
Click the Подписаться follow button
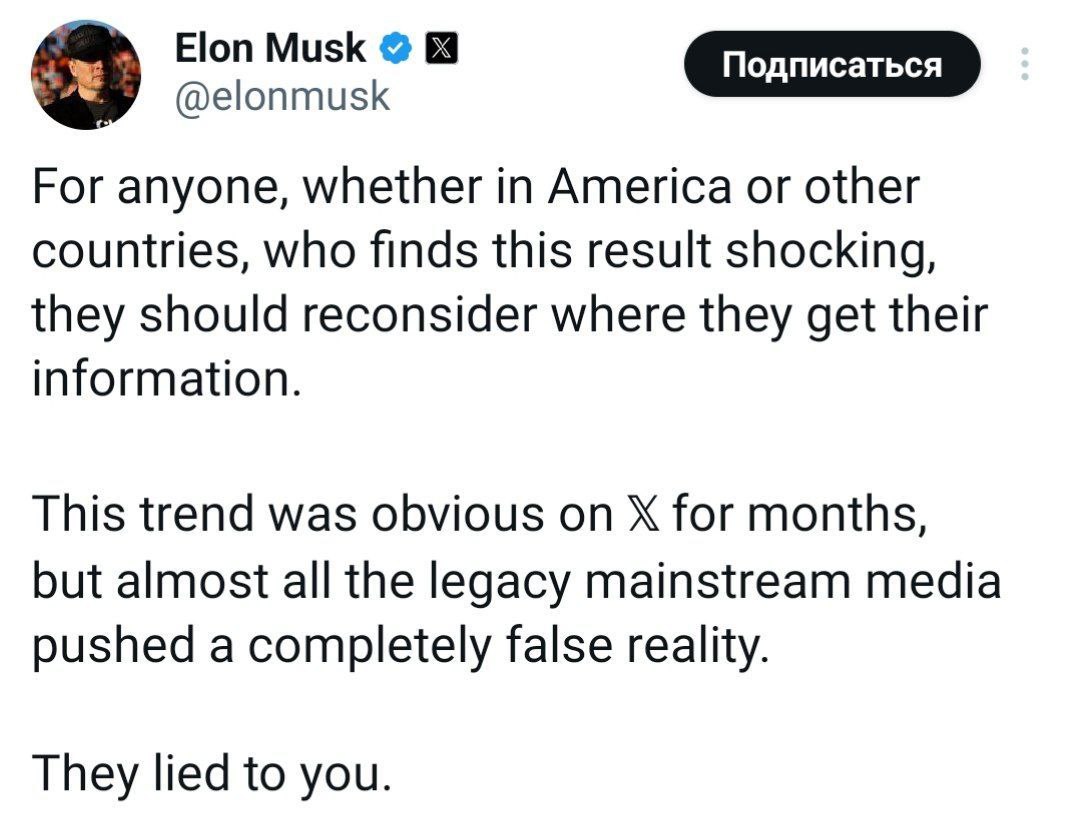pyautogui.click(x=832, y=64)
